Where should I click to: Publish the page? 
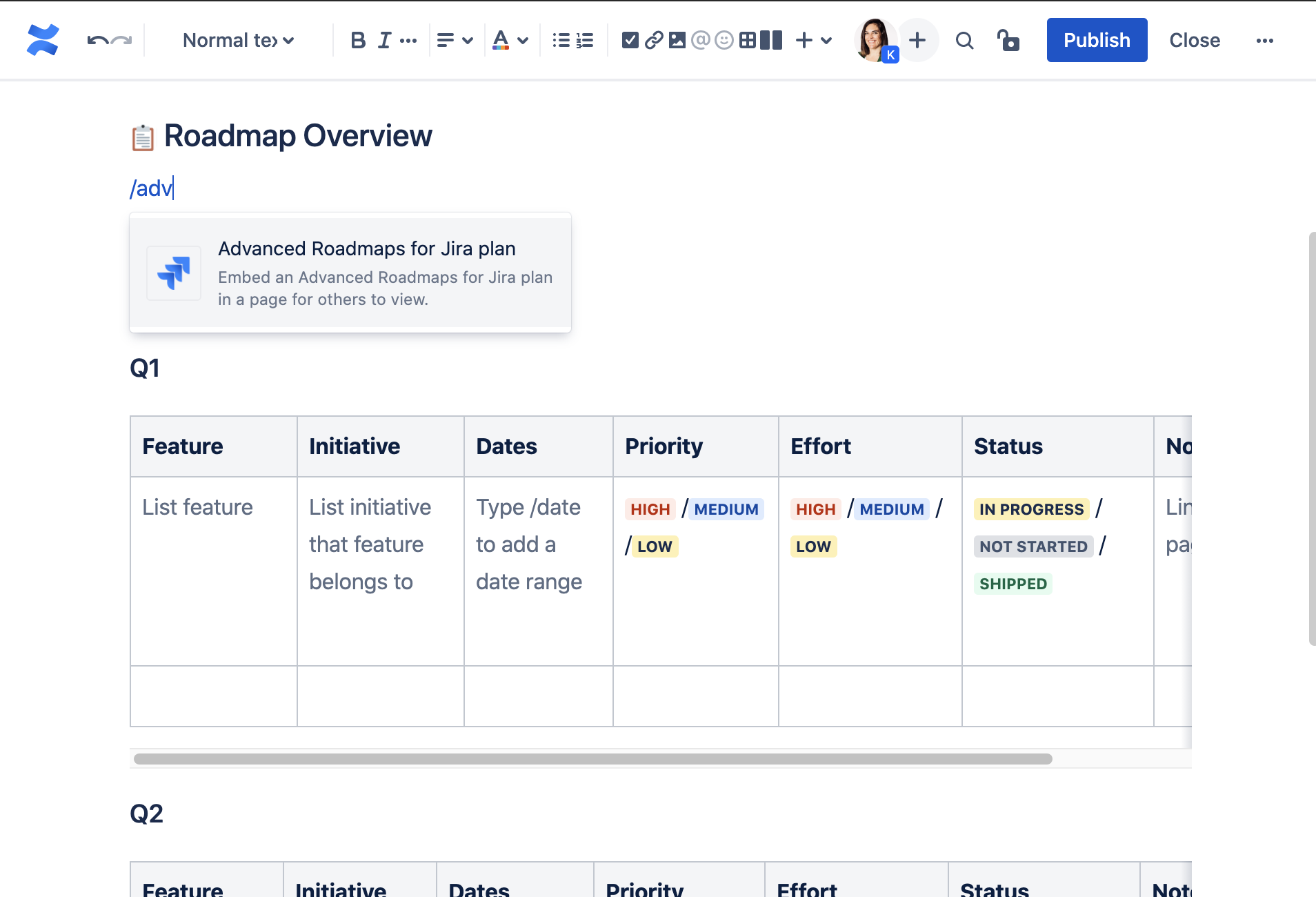1097,40
